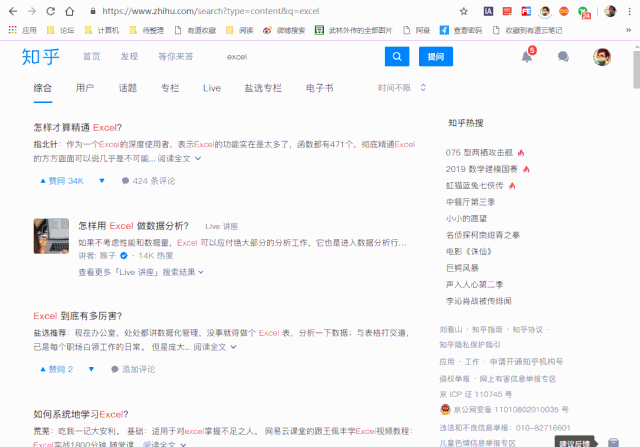Open the notifications bell icon

tap(526, 58)
